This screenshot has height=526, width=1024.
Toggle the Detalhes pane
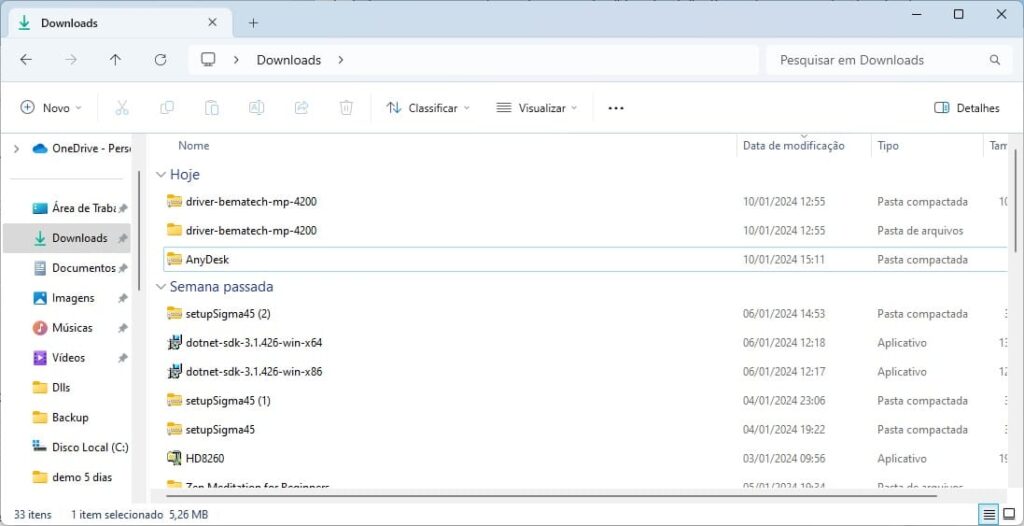[x=967, y=108]
